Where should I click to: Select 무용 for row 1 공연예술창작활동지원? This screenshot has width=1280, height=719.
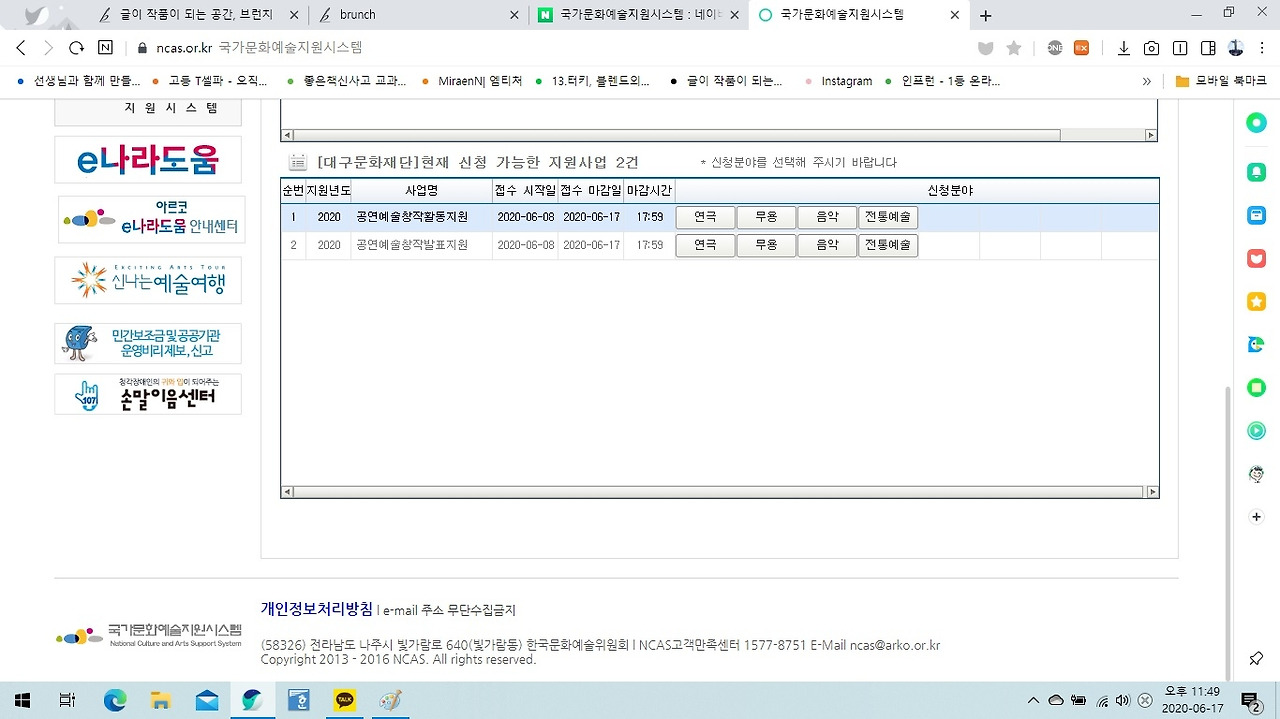click(x=766, y=217)
